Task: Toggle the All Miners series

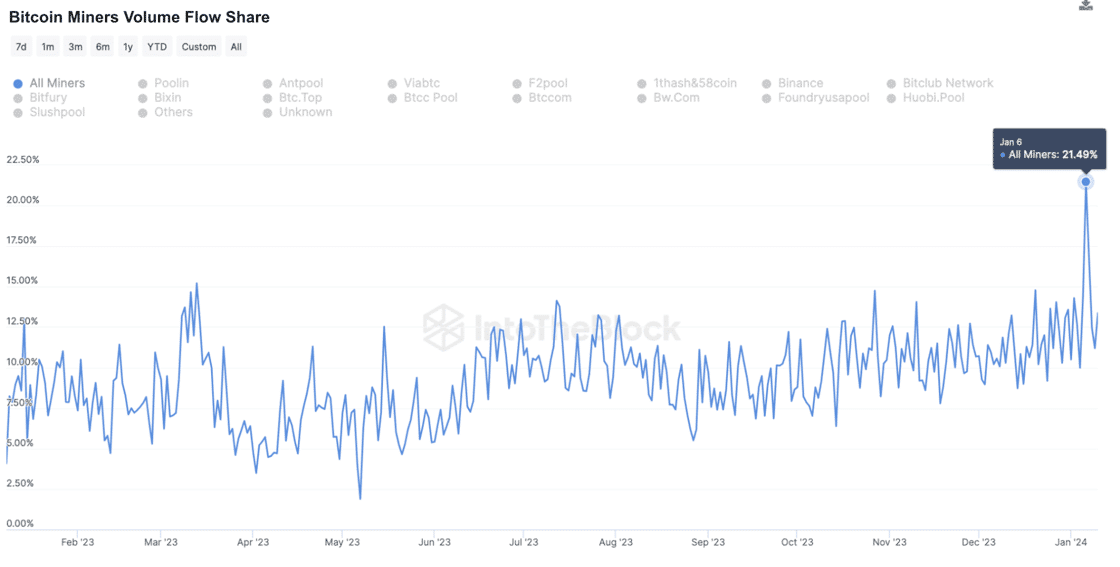Action: coord(49,83)
